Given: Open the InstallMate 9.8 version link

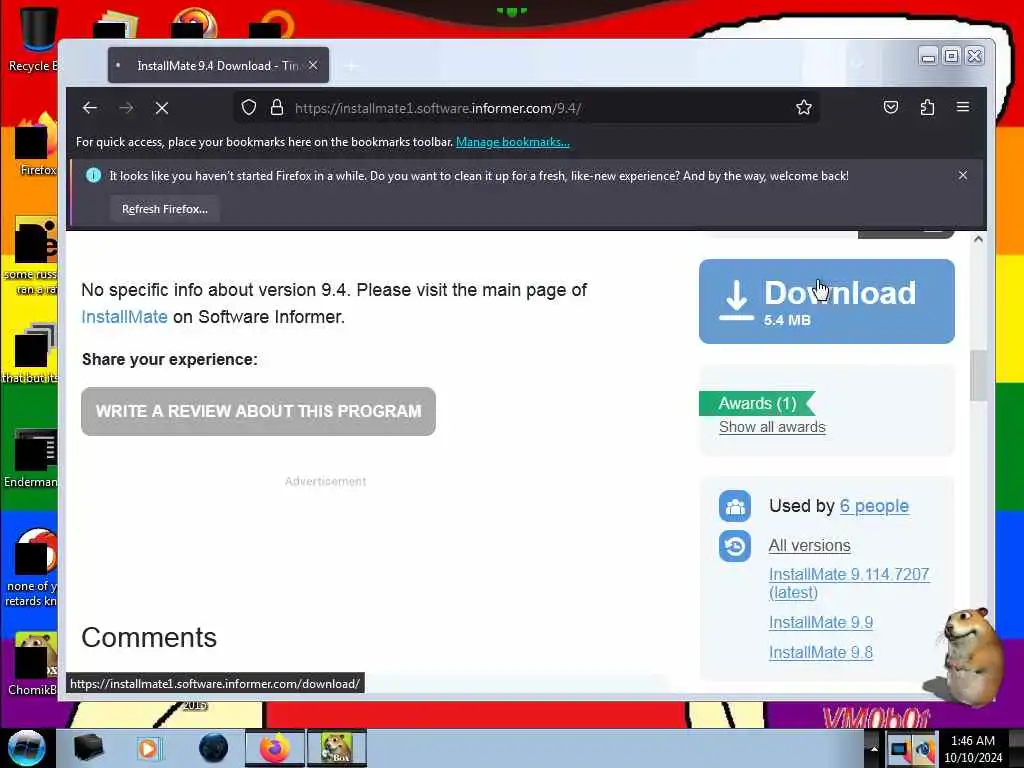Looking at the screenshot, I should pyautogui.click(x=820, y=652).
